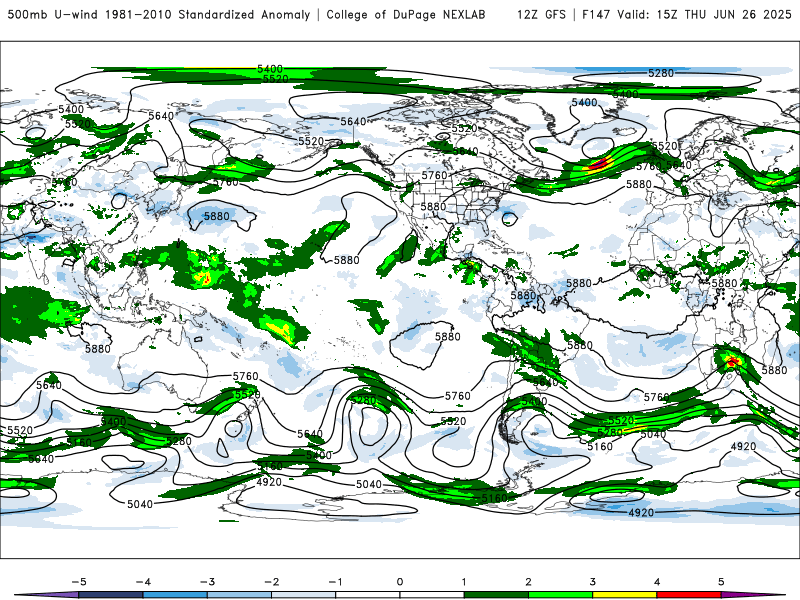Image resolution: width=800 pixels, height=600 pixels.
Task: Click 'College of DuPage NEXLAB' text
Action: click(406, 14)
